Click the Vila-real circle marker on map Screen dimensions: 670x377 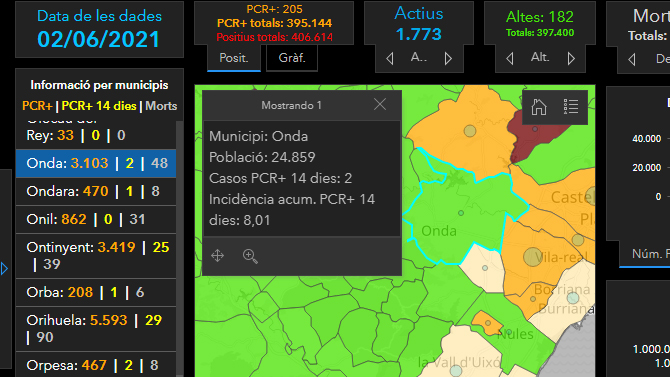[532, 257]
